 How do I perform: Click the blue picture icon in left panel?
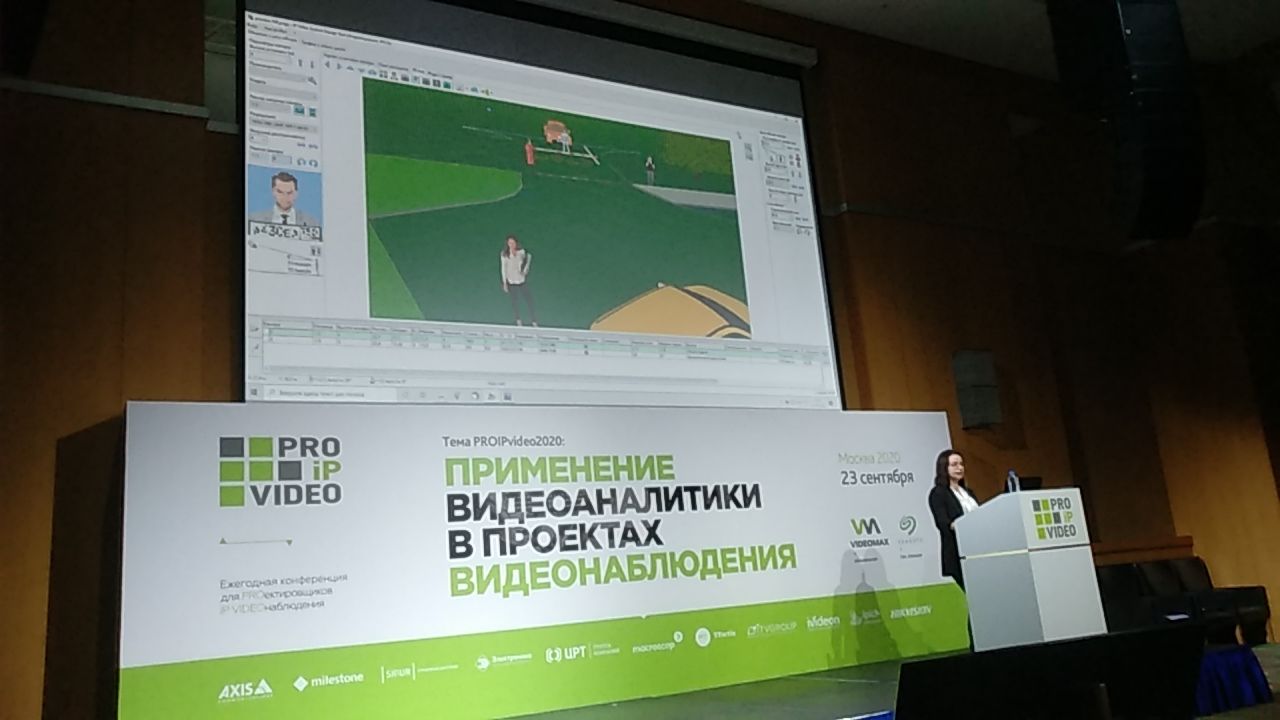pyautogui.click(x=299, y=110)
